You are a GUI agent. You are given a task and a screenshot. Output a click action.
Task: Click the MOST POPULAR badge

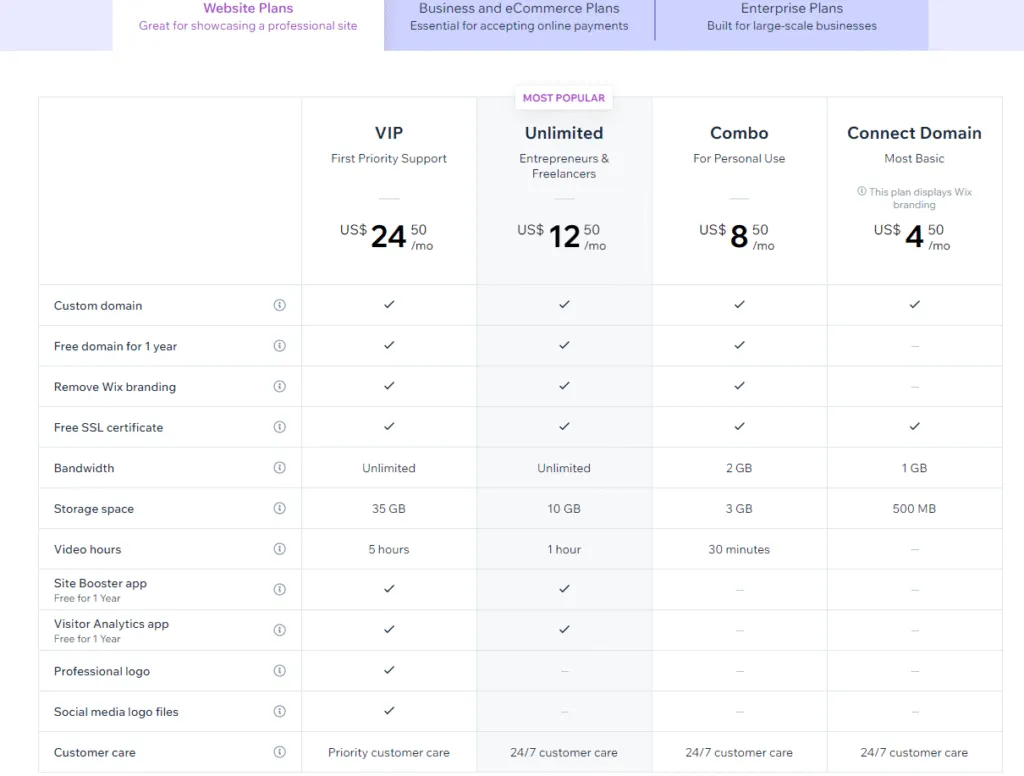(563, 97)
